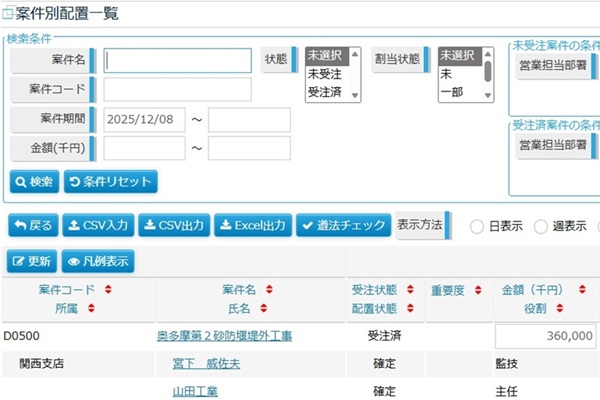Image resolution: width=600 pixels, height=400 pixels.
Task: Select the 週表示 radio button
Action: [x=541, y=226]
